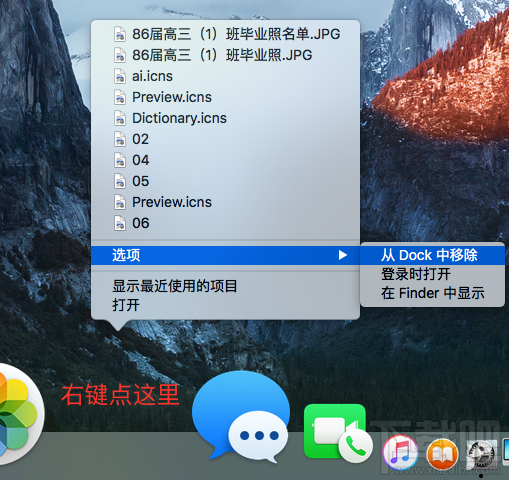Click 显示最近使用的项目
This screenshot has height=480, width=509.
pos(225,286)
